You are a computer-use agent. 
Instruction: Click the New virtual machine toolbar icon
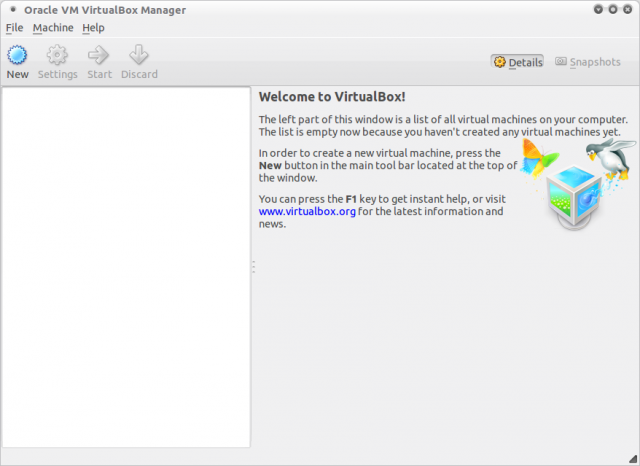(17, 55)
